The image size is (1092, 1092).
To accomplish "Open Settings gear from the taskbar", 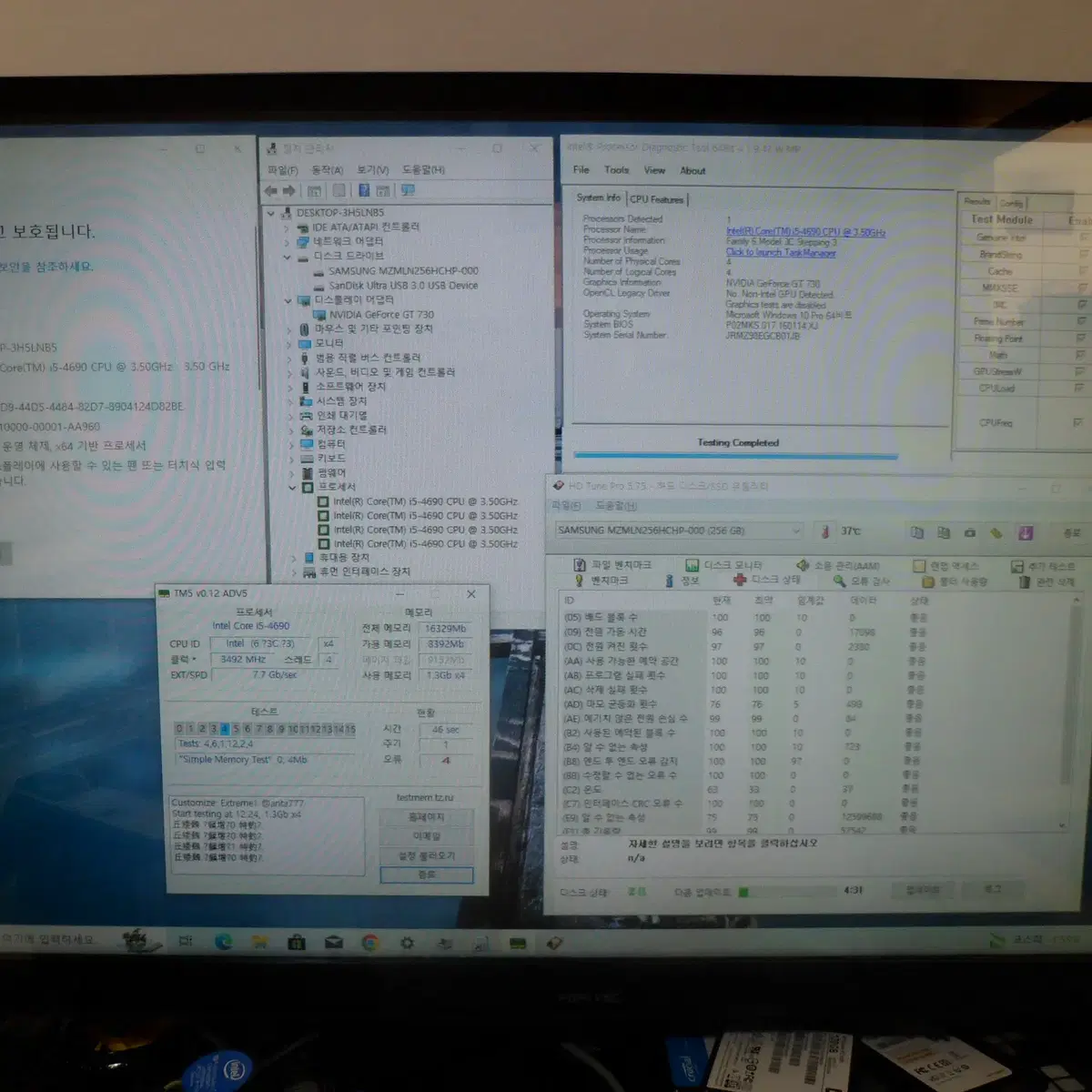I will click(407, 943).
